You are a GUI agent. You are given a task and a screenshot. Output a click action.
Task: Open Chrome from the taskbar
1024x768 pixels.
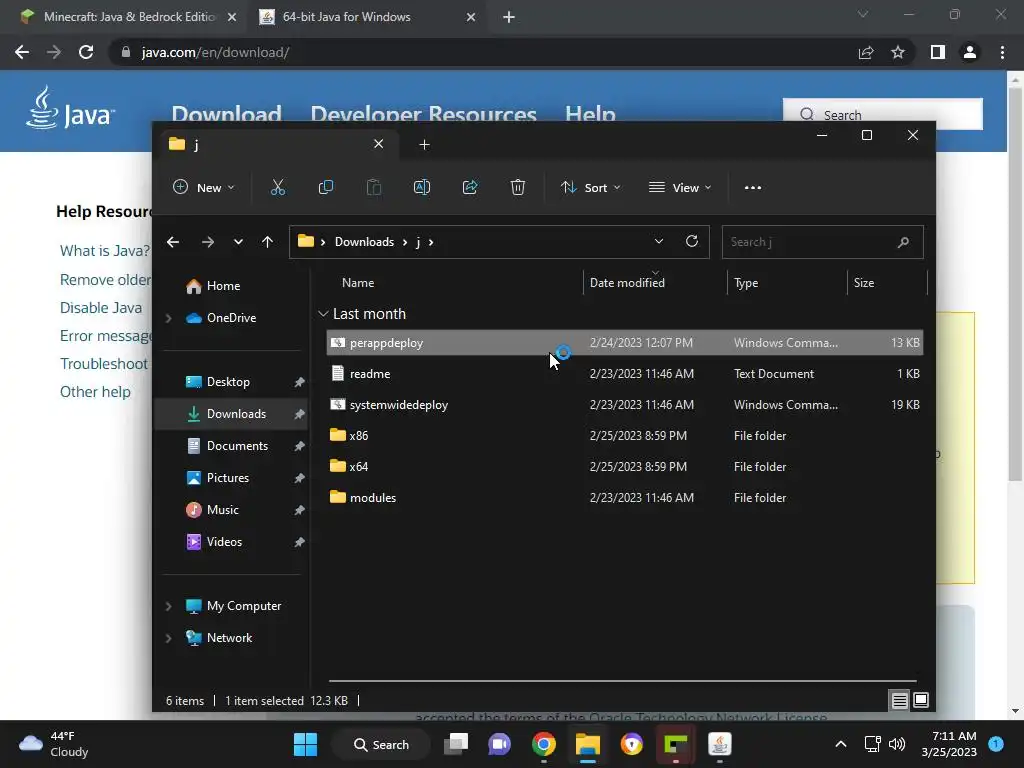543,744
